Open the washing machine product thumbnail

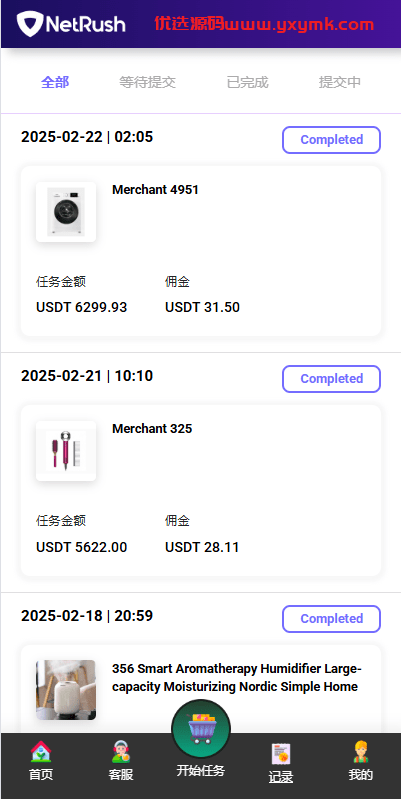point(66,211)
